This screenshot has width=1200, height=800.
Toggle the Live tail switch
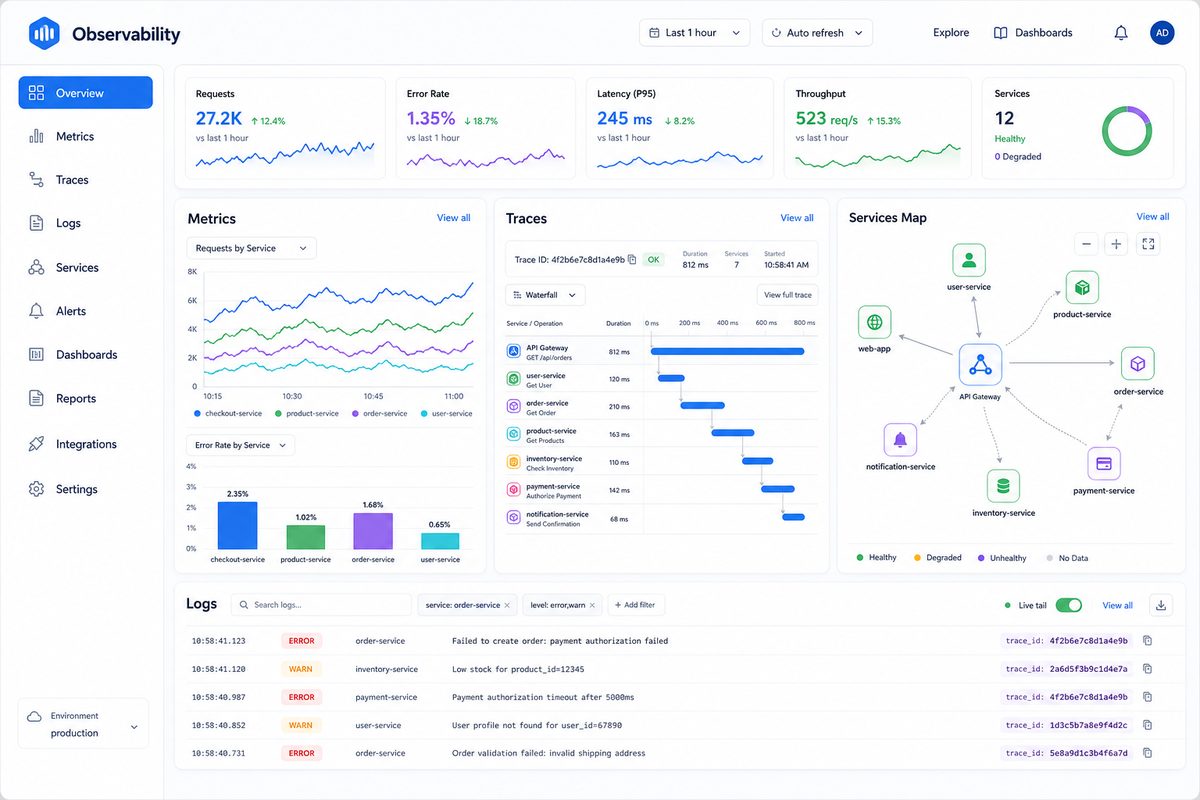click(1068, 605)
